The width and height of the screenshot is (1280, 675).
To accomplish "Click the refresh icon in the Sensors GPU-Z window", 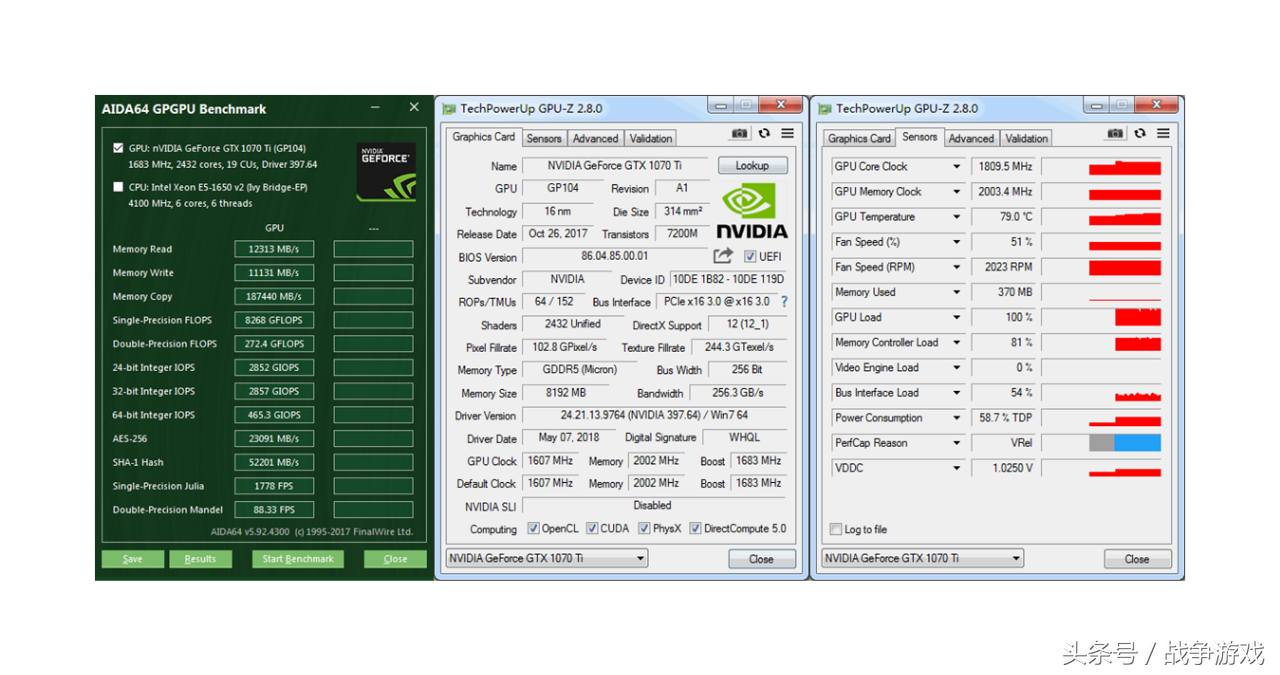I will pyautogui.click(x=1138, y=134).
